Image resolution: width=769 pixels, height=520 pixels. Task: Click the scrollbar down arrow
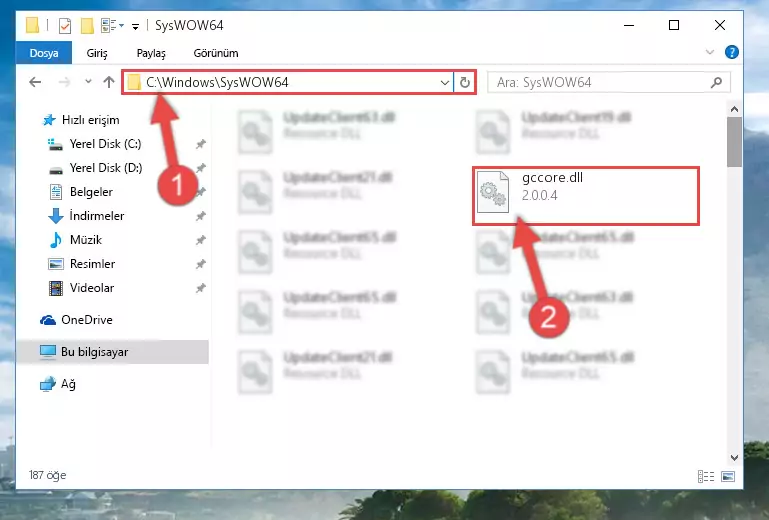pos(734,458)
